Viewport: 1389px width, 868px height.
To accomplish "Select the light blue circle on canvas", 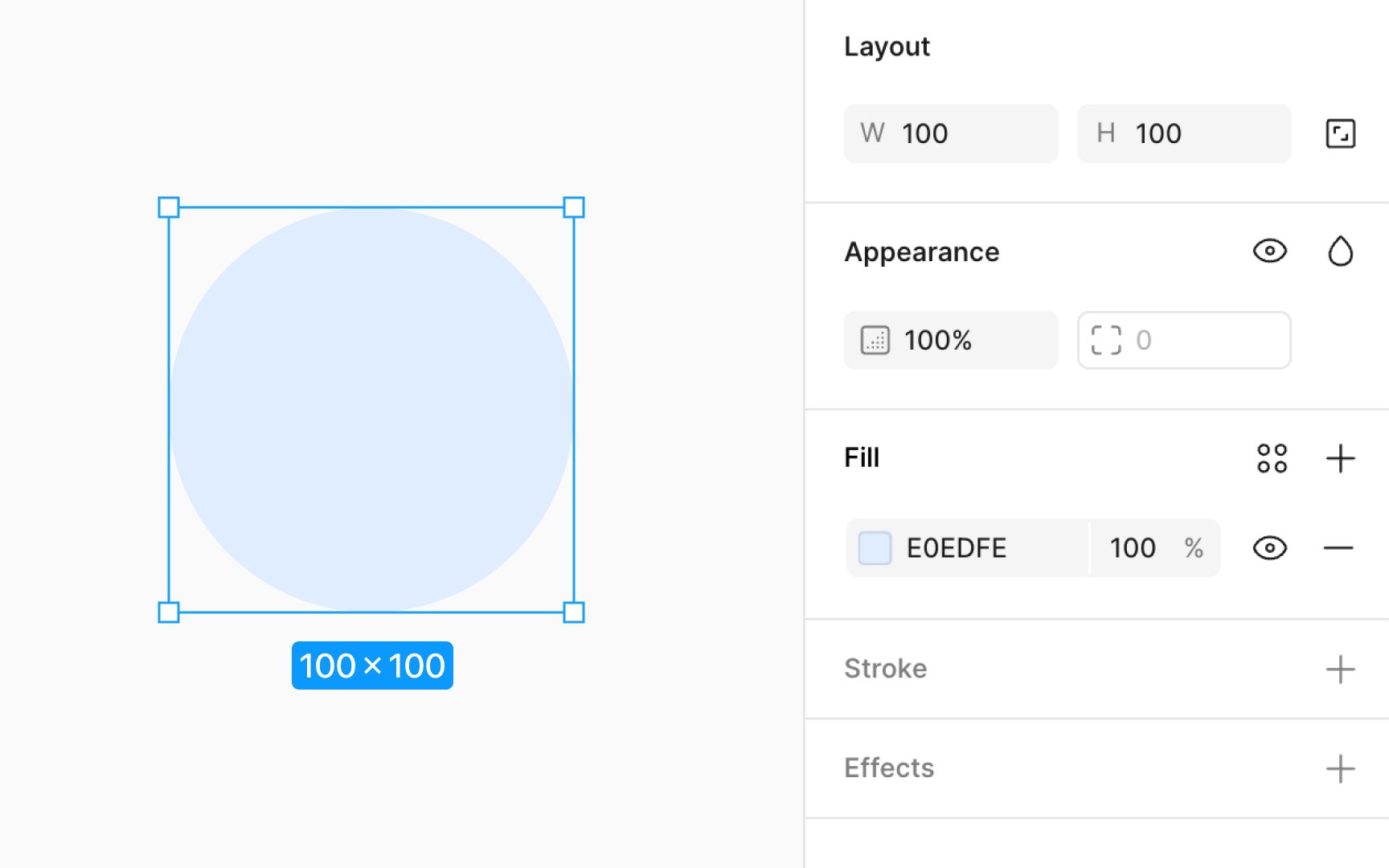I will [371, 410].
